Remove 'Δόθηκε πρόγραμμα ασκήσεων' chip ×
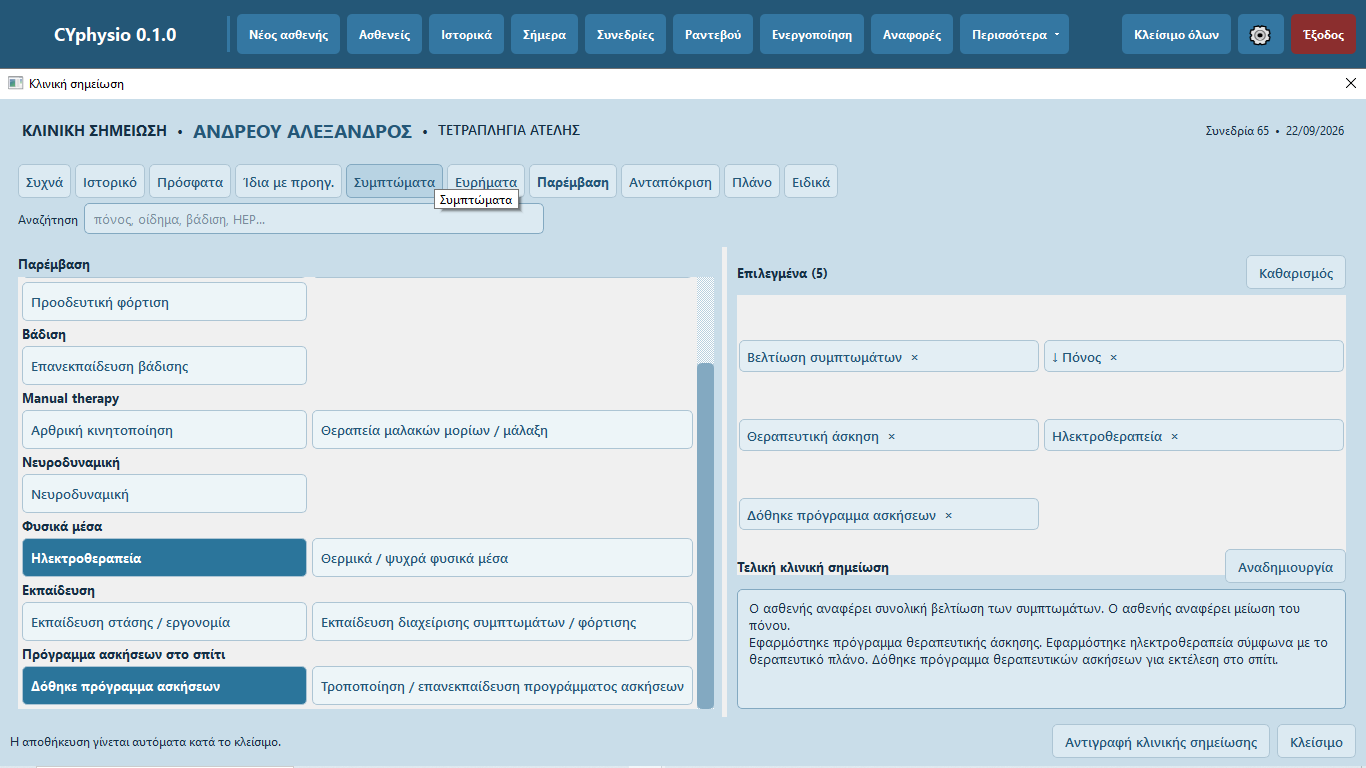The image size is (1366, 768). (x=948, y=515)
